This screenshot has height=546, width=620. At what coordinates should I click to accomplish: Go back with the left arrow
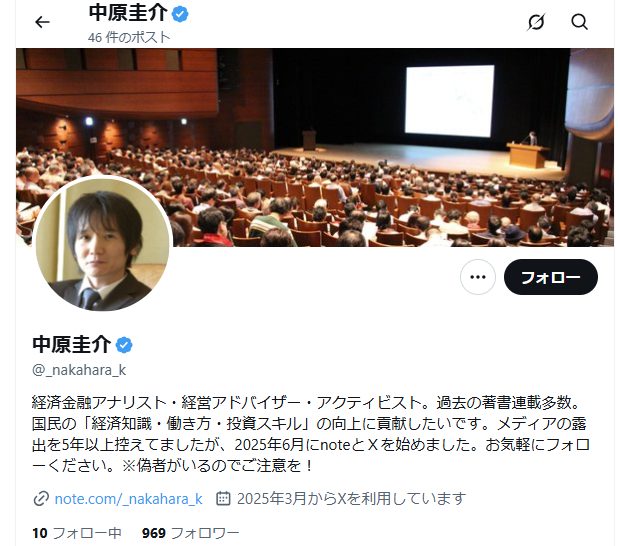tap(42, 22)
